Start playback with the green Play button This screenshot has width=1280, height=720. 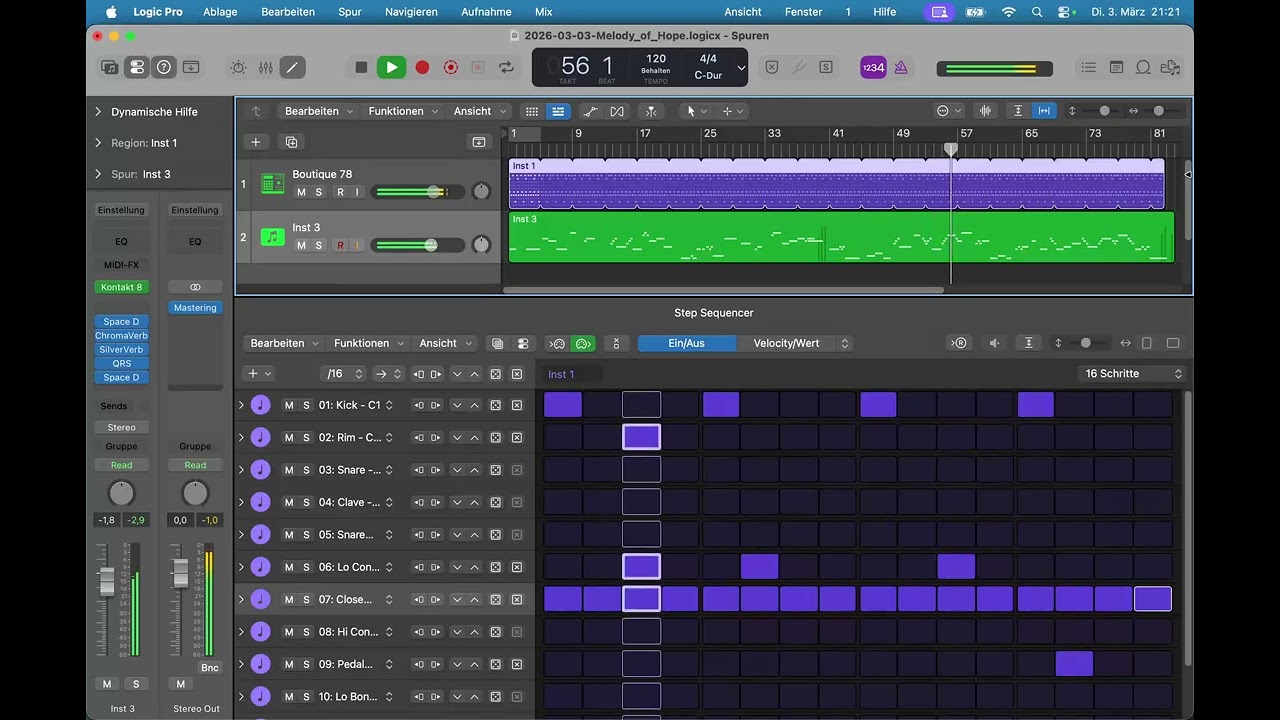pos(391,67)
